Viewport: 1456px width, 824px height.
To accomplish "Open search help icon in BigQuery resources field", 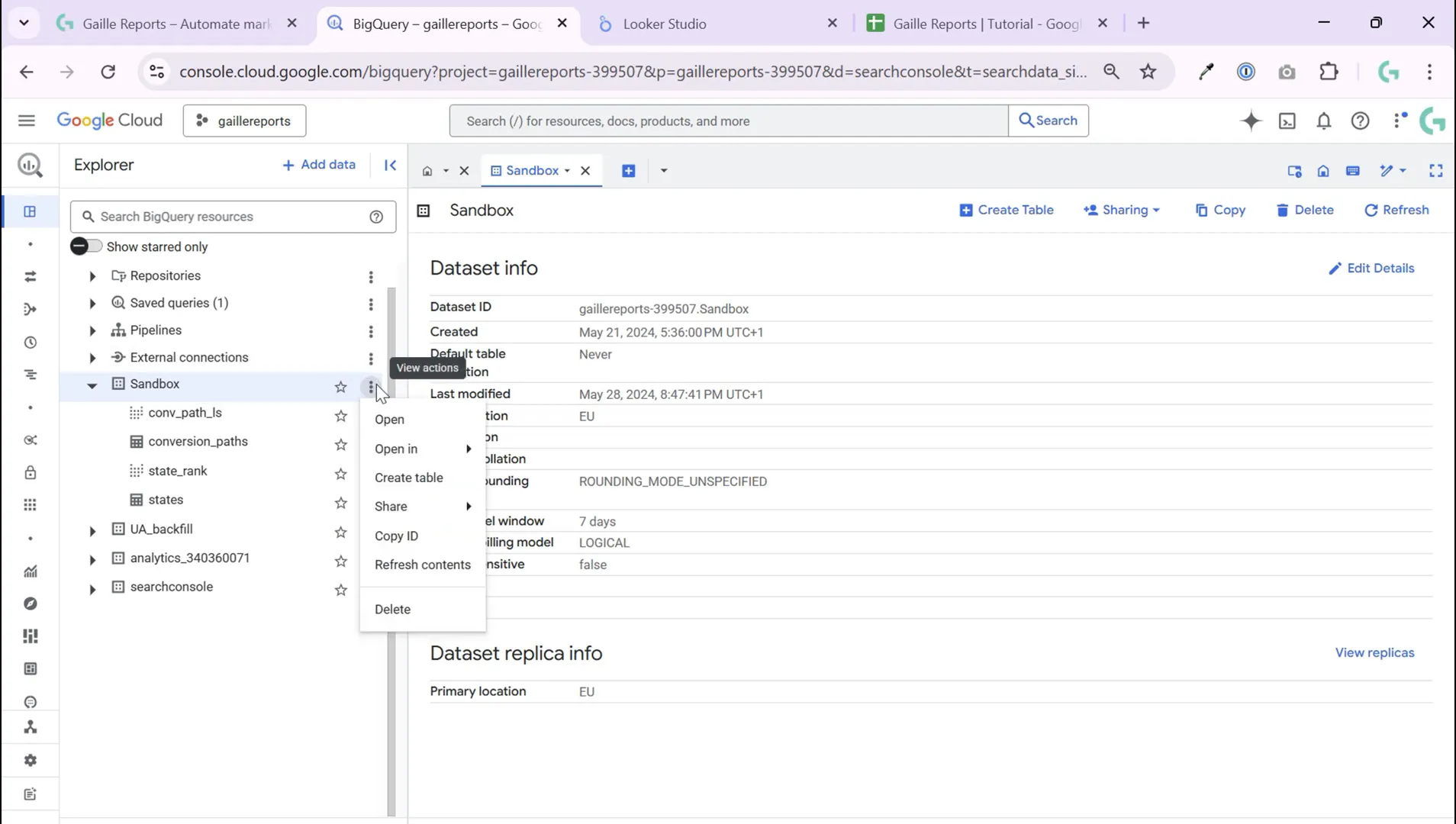I will (376, 217).
